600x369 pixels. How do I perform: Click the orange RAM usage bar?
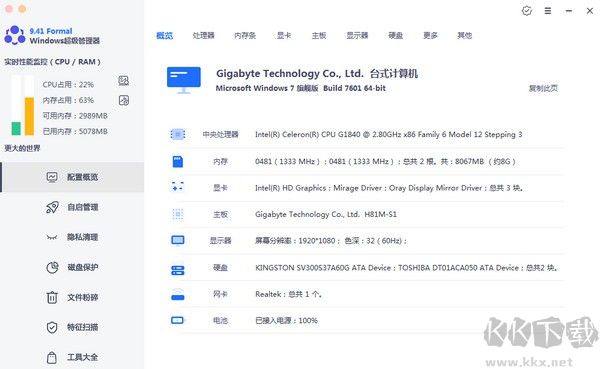[29, 116]
